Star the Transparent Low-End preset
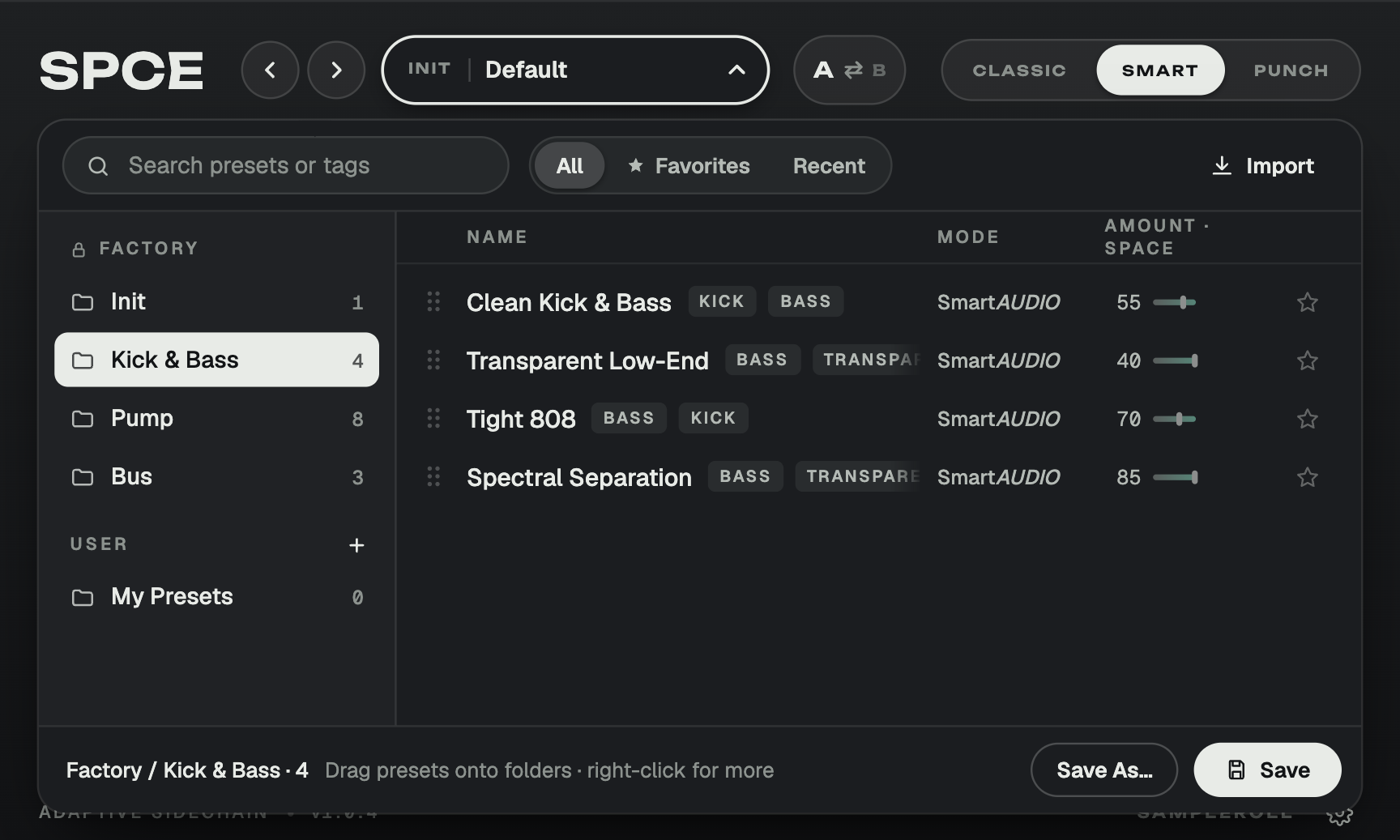1400x840 pixels. [x=1307, y=360]
